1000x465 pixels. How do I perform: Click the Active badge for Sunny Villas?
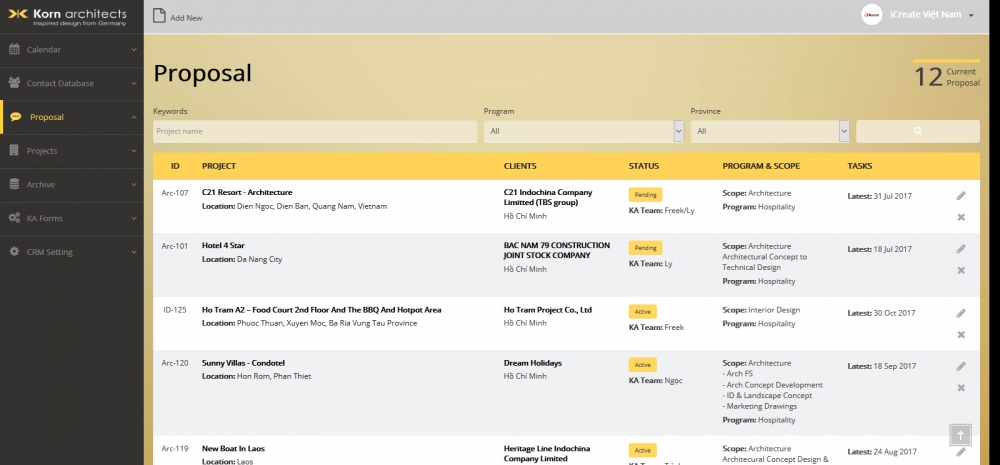coord(642,365)
